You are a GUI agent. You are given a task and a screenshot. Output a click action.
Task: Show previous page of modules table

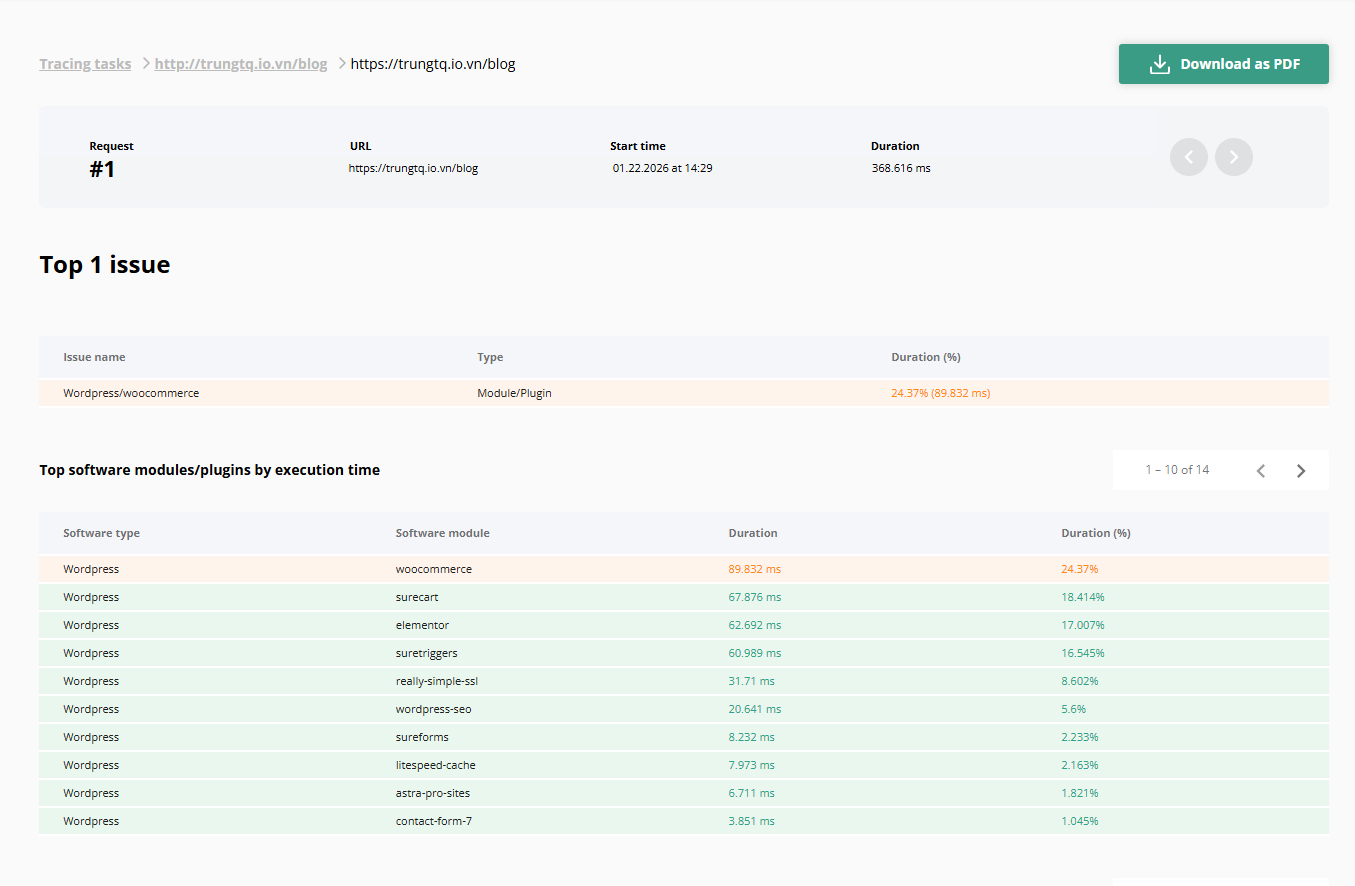point(1261,470)
